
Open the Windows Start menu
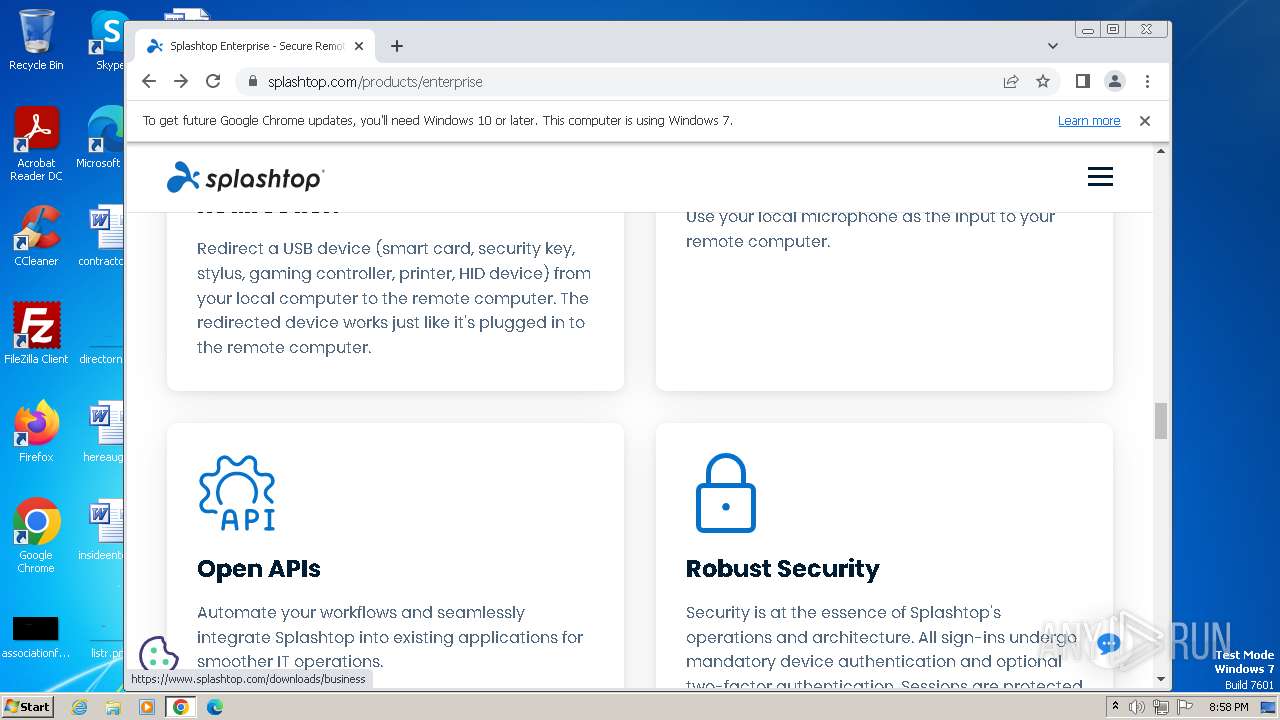(27, 706)
